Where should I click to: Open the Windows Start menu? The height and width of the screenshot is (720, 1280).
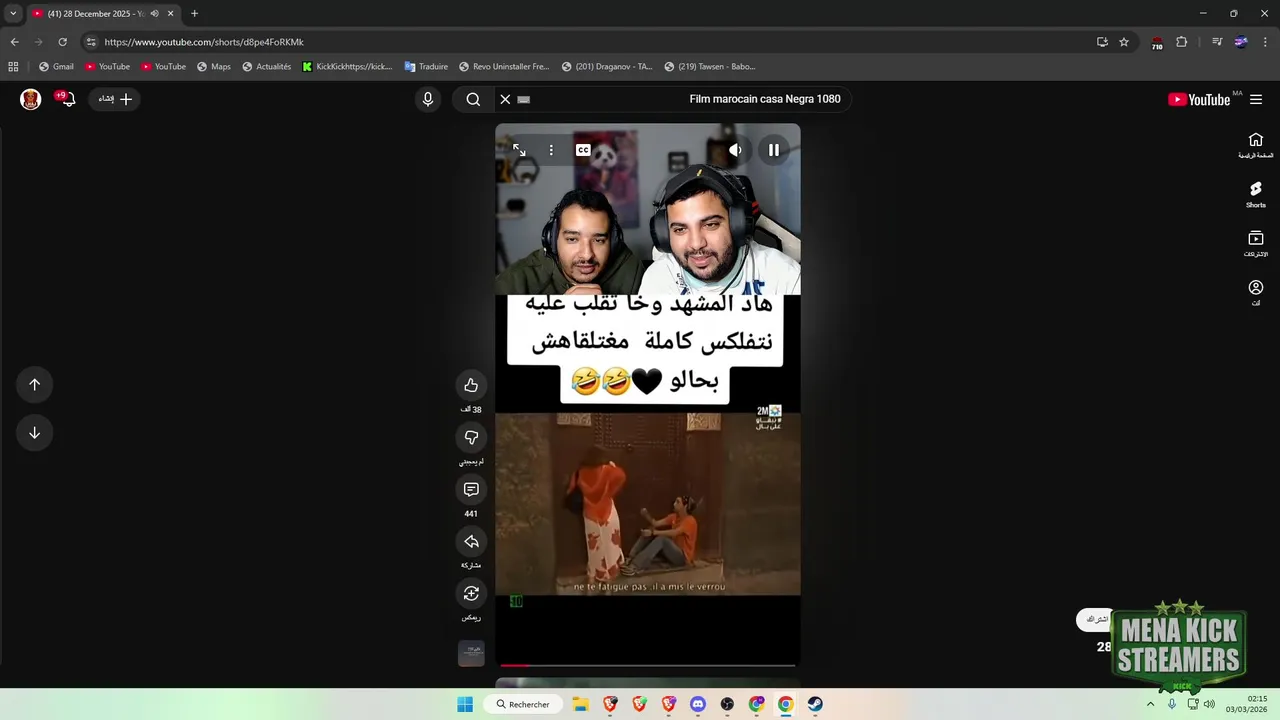465,704
